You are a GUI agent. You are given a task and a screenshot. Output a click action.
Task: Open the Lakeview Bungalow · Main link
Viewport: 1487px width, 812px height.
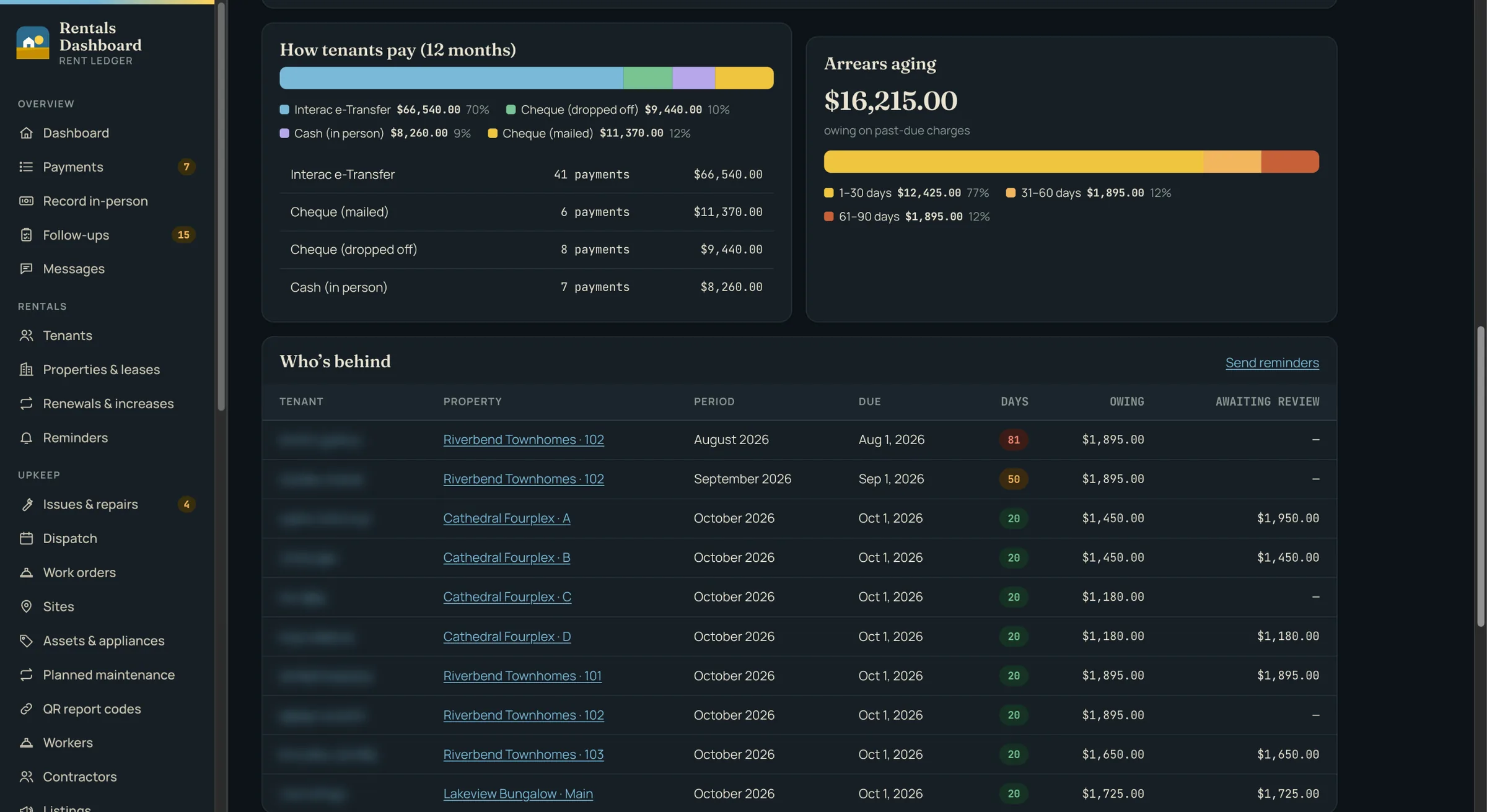point(518,794)
